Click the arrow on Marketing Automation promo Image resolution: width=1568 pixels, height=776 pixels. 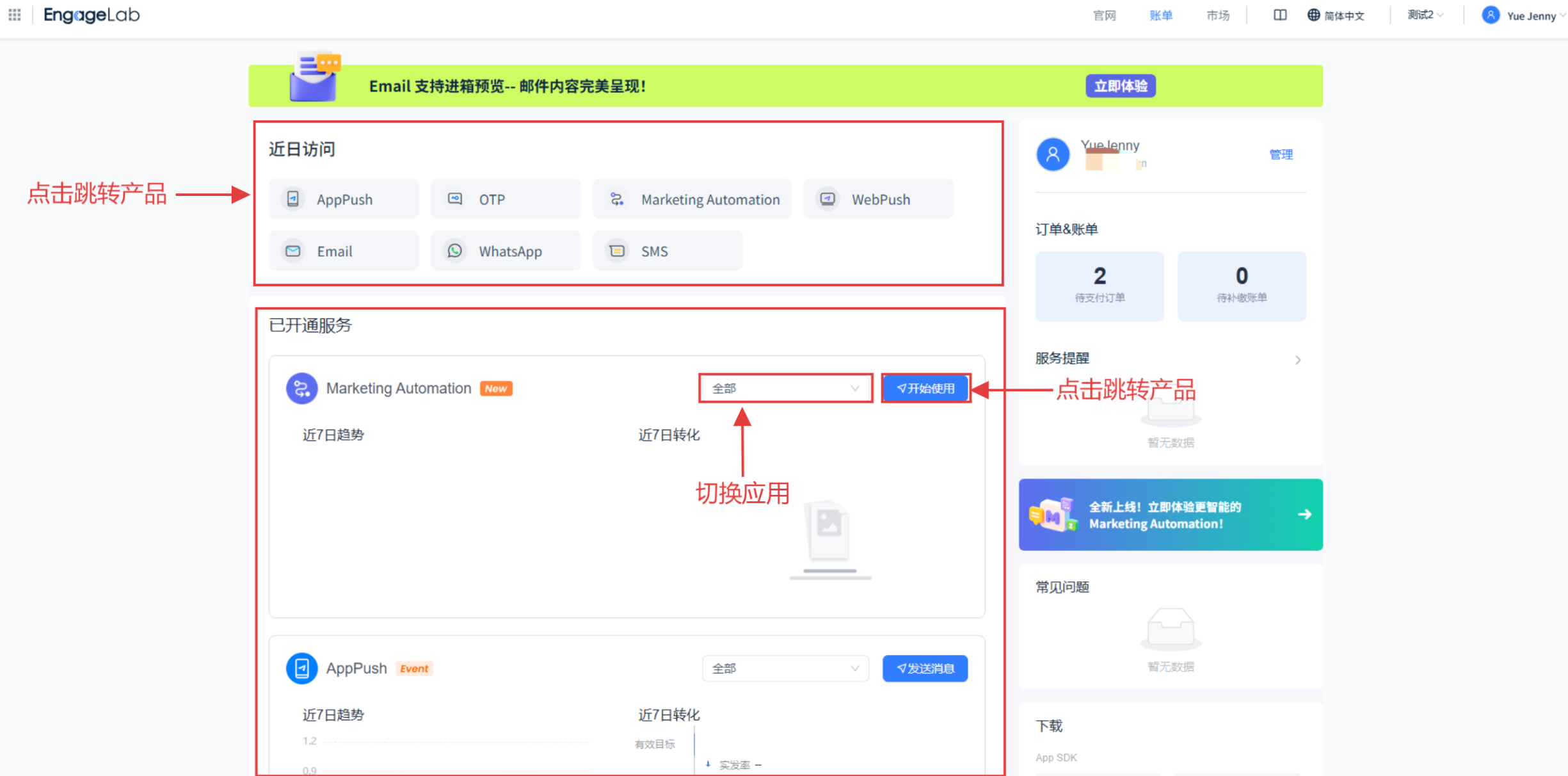tap(1304, 514)
